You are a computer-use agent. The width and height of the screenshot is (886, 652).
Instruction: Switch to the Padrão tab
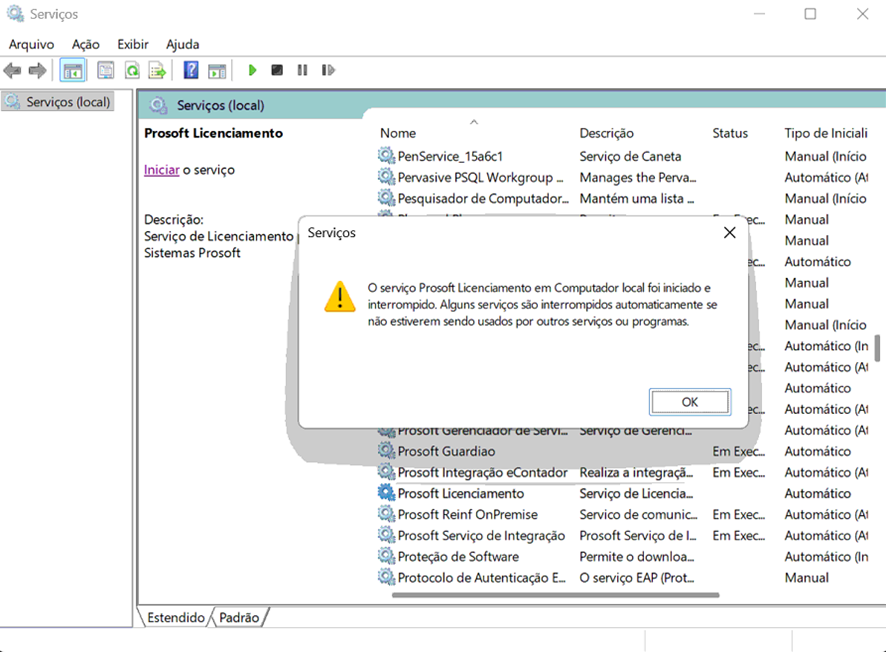pos(239,617)
